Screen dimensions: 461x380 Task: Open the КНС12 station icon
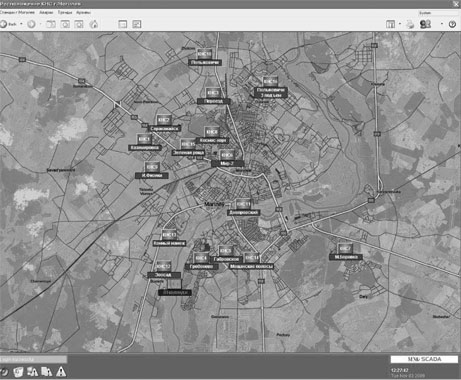coord(163,266)
